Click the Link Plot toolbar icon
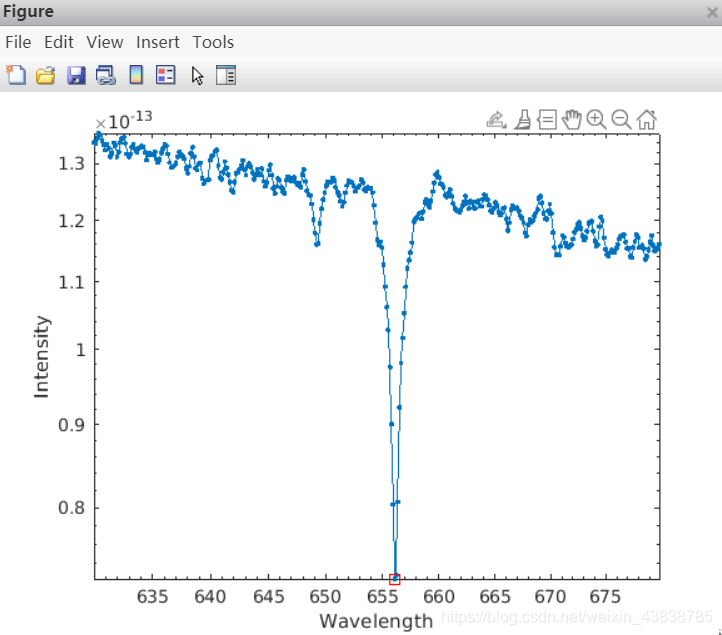 click(x=105, y=75)
